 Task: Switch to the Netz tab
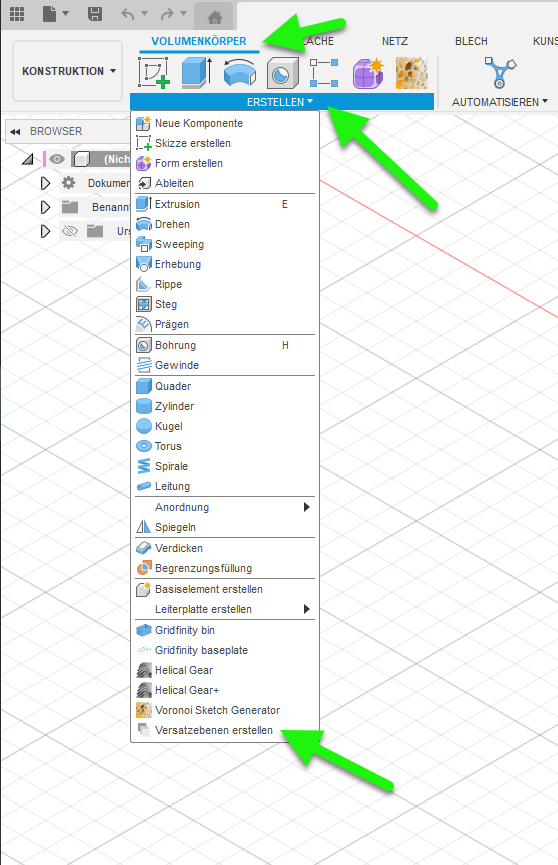click(x=395, y=41)
